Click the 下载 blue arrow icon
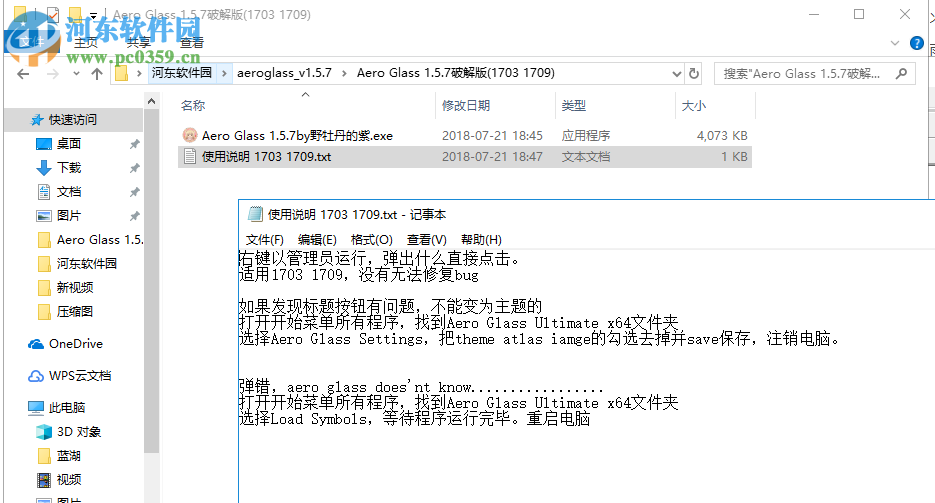 tap(44, 168)
